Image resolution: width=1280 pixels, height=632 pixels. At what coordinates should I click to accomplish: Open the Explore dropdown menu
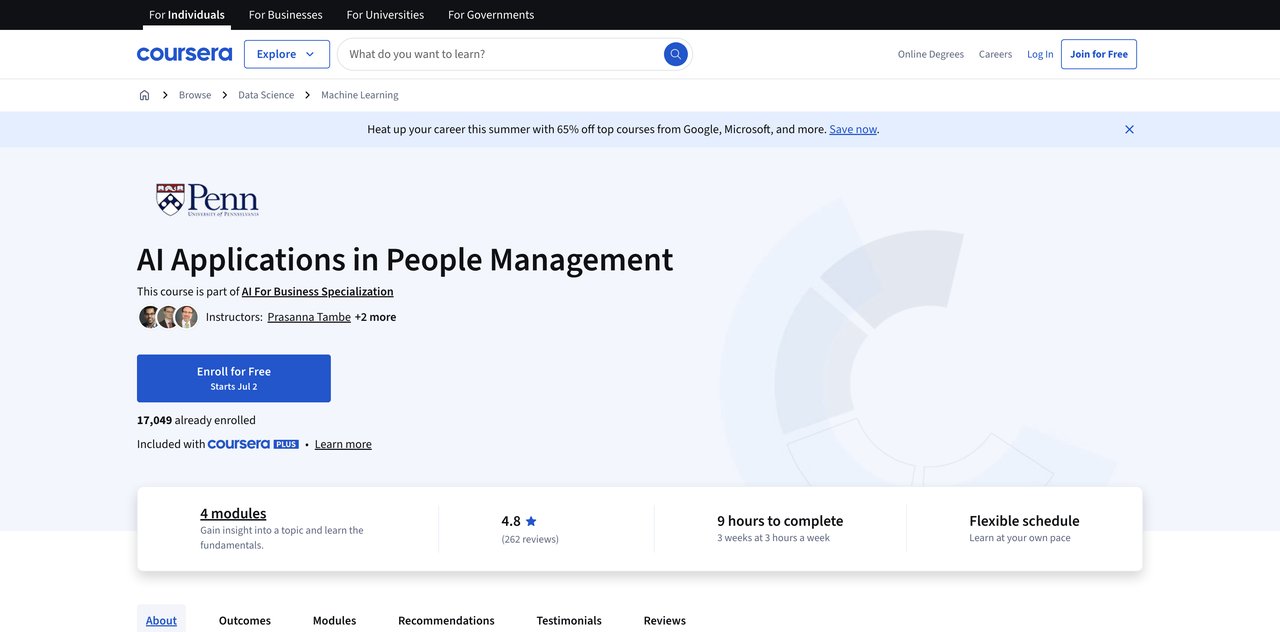(286, 54)
